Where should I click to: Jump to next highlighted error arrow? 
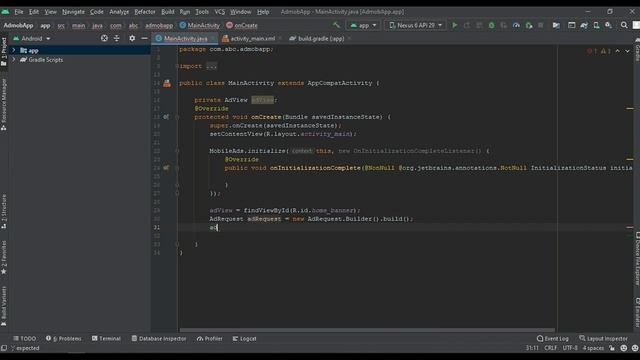click(x=627, y=51)
